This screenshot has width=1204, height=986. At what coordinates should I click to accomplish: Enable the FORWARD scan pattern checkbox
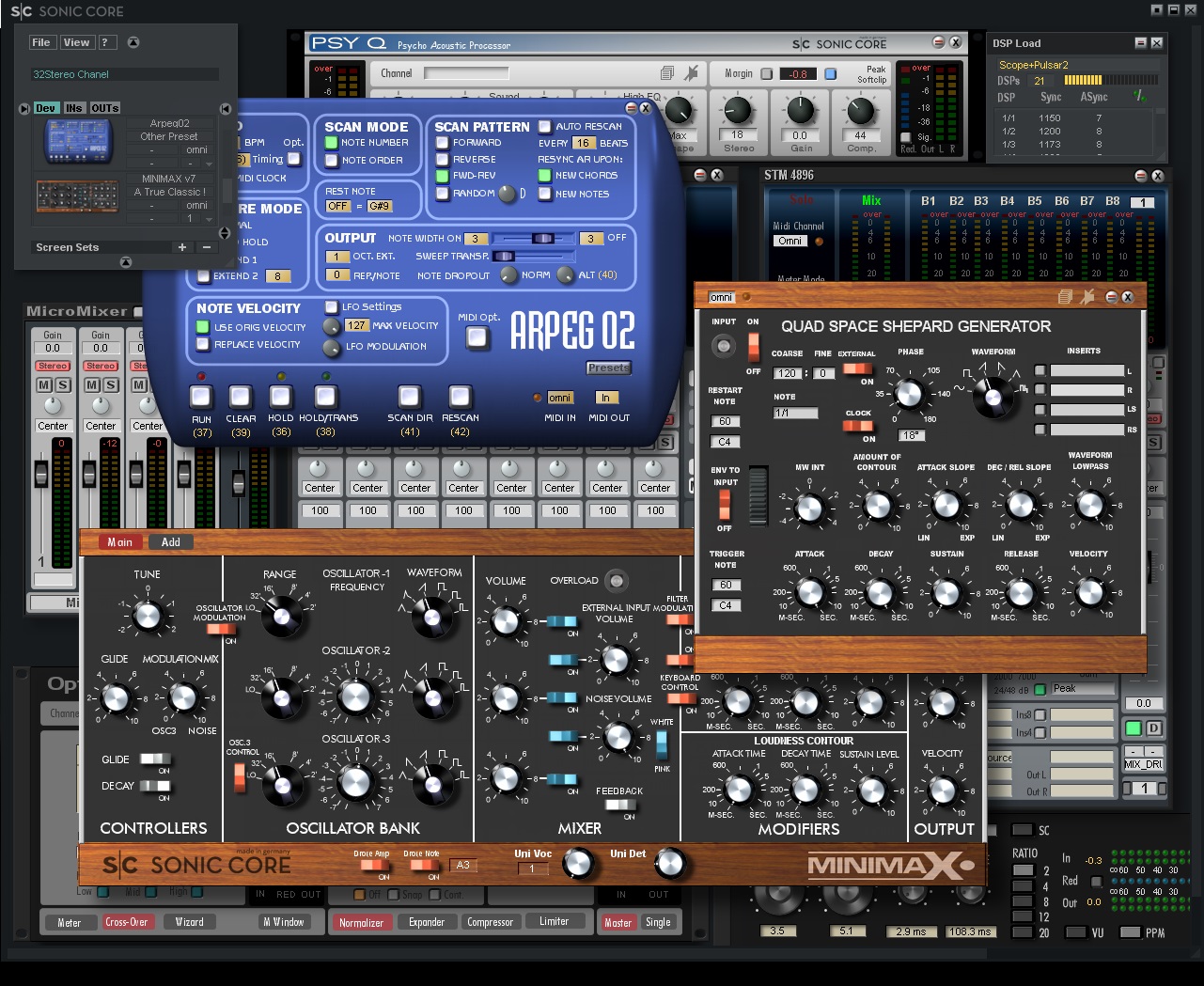pos(443,143)
